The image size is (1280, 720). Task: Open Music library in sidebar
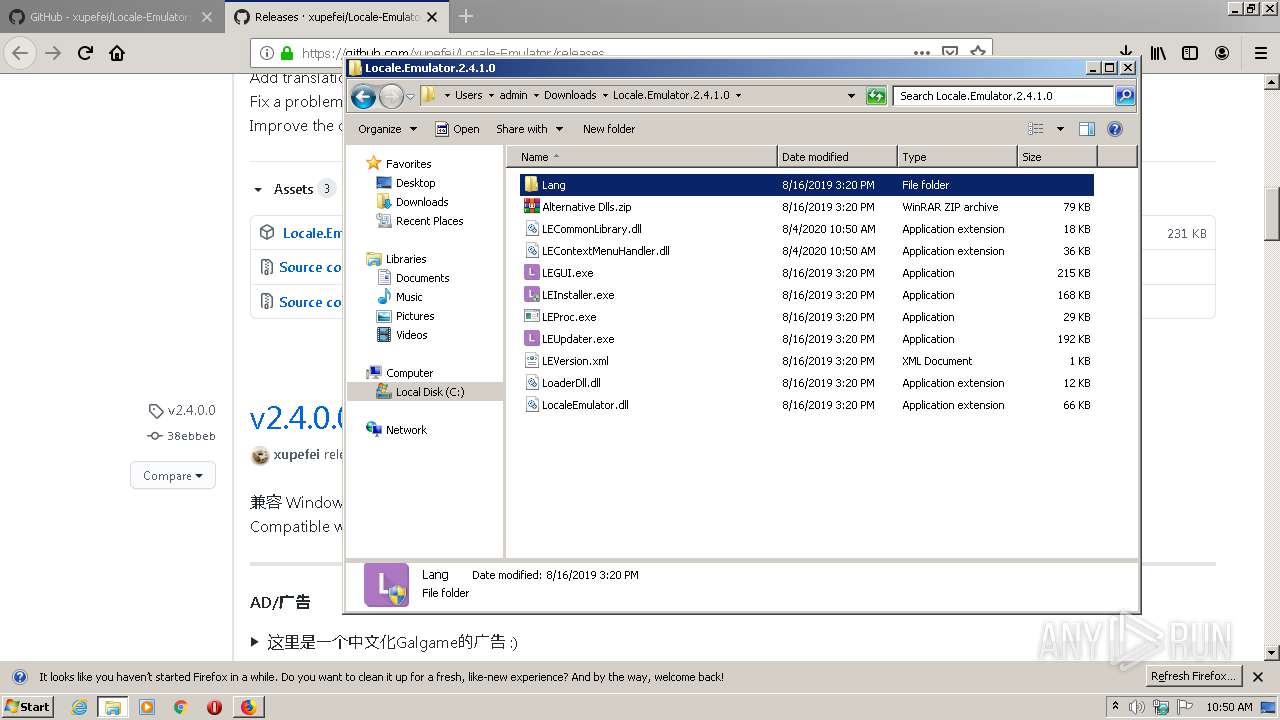click(x=409, y=297)
